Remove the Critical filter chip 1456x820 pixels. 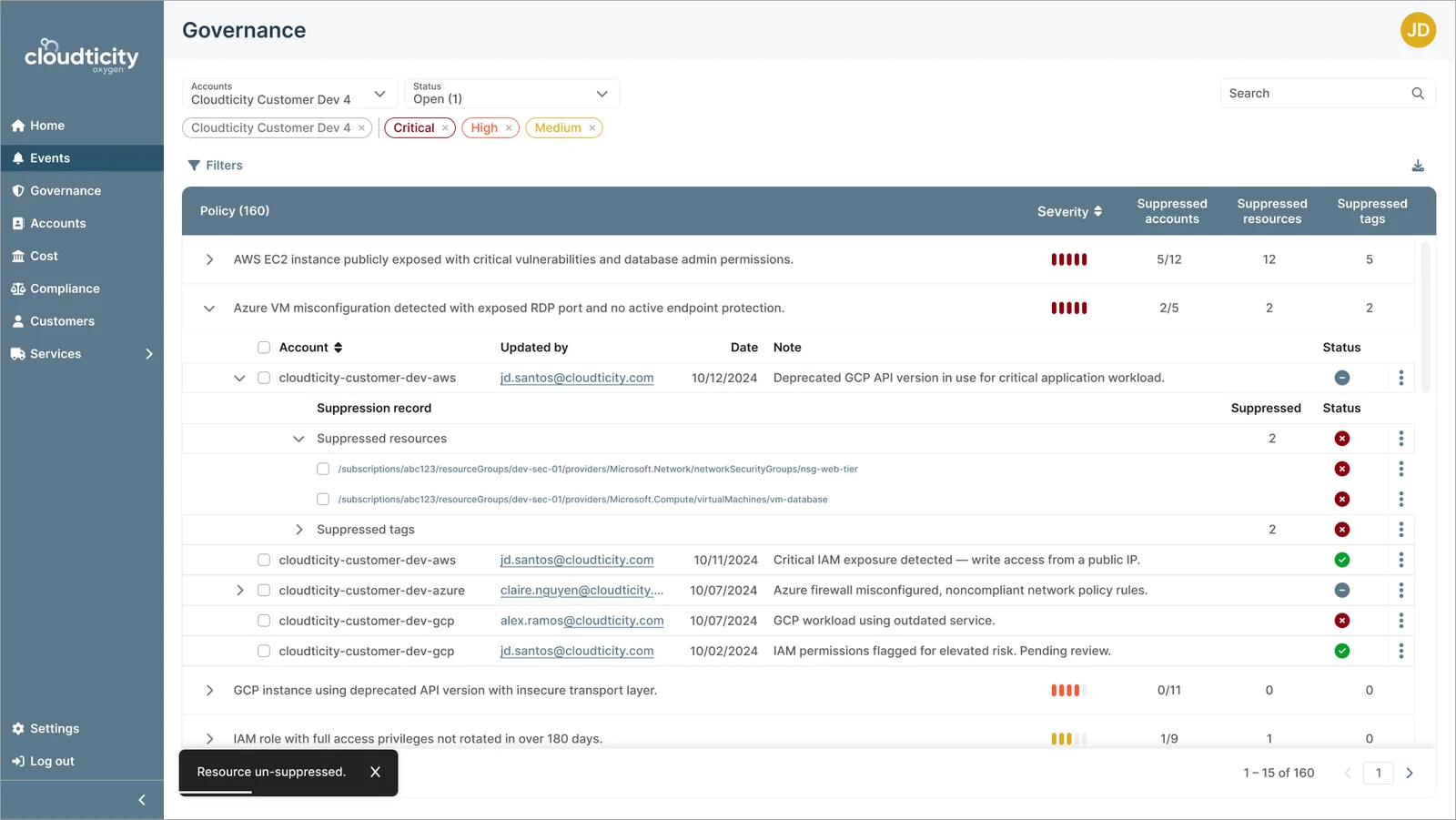tap(445, 128)
